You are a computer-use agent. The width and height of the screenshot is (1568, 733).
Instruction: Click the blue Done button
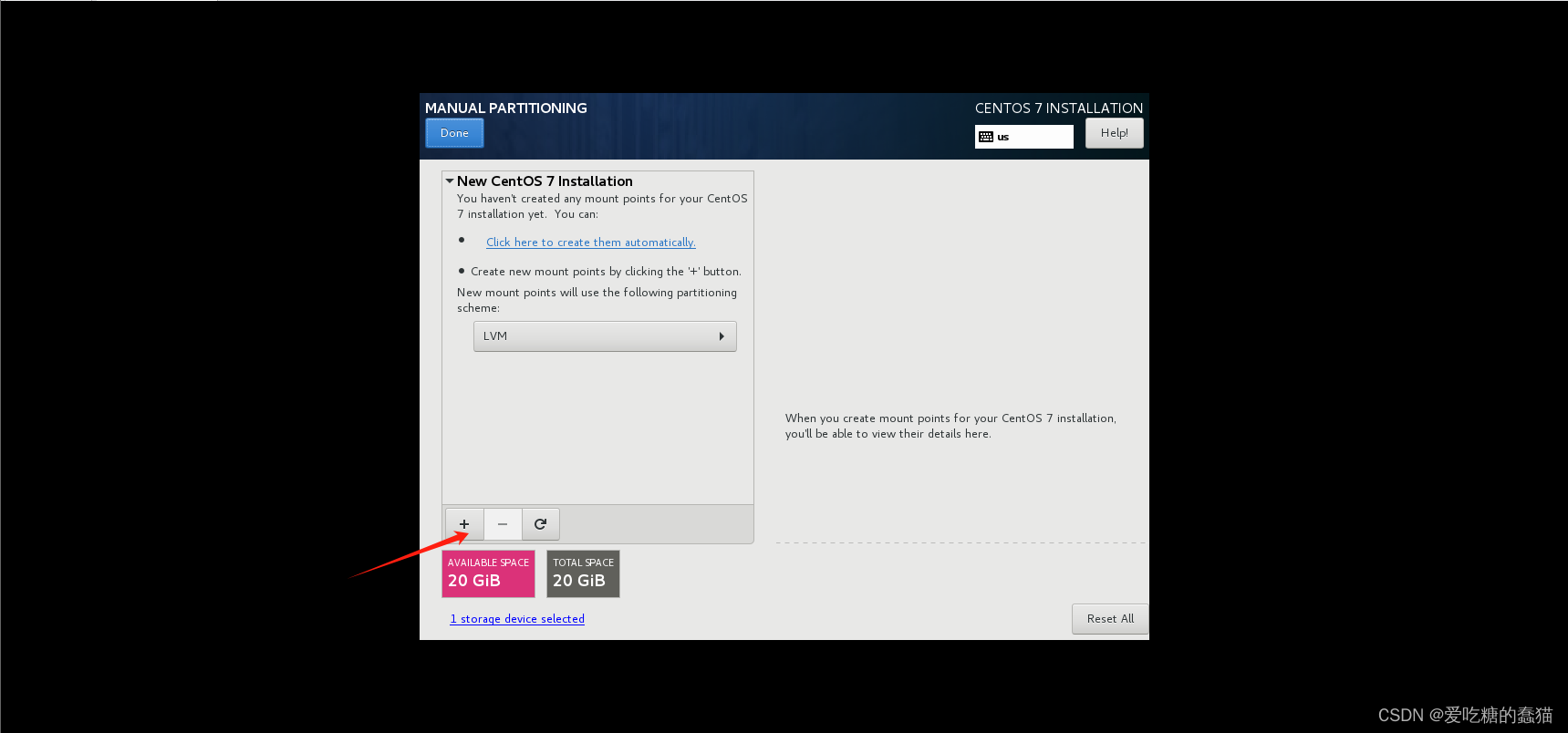[454, 133]
